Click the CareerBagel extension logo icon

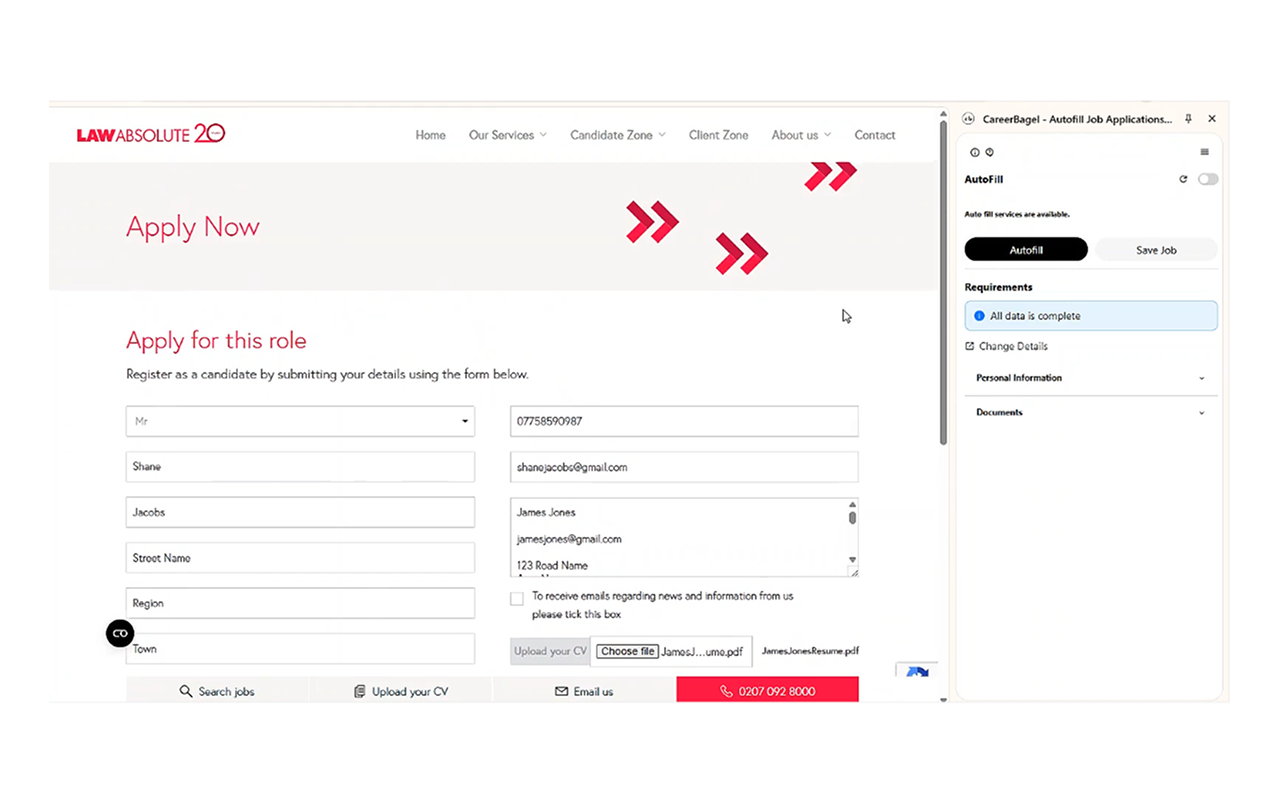click(x=968, y=119)
